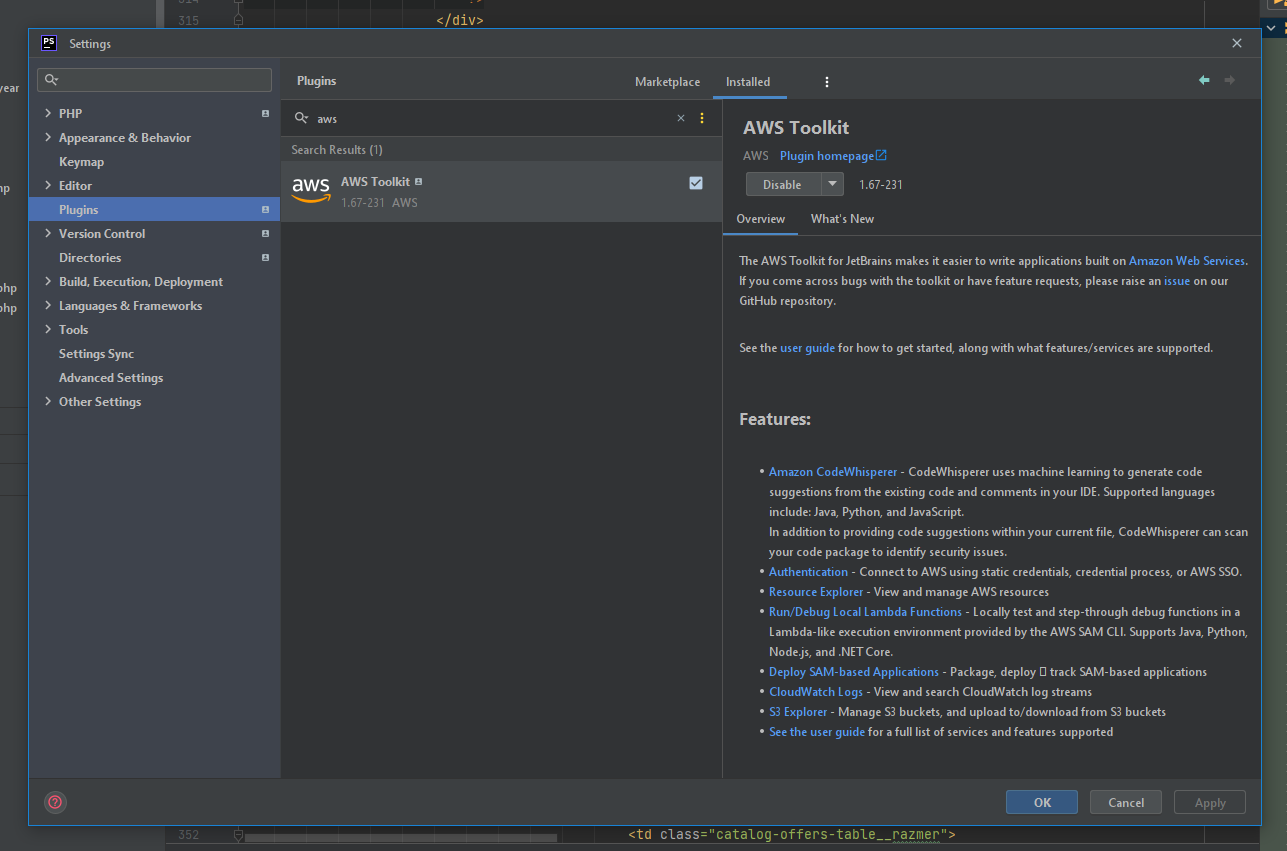Click the project-level icon next to PHP

click(x=265, y=114)
